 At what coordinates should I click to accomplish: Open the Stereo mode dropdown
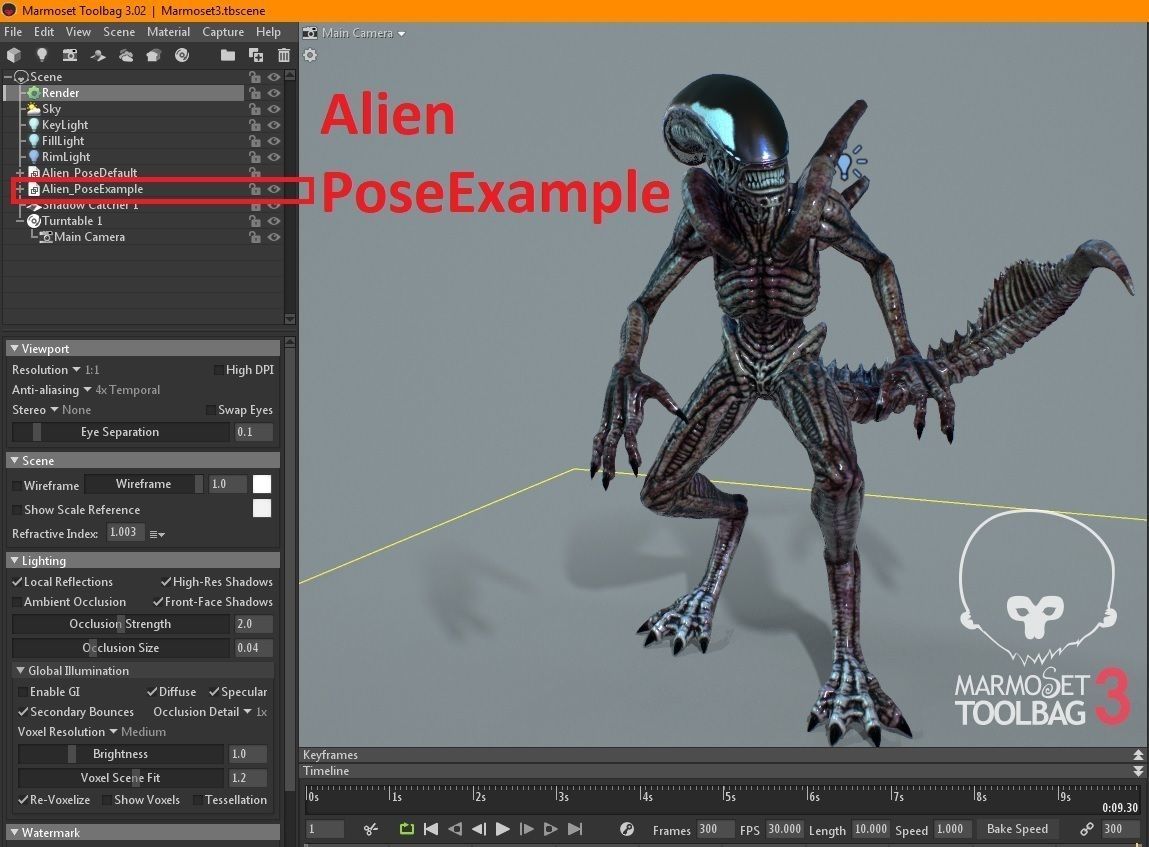[x=53, y=410]
